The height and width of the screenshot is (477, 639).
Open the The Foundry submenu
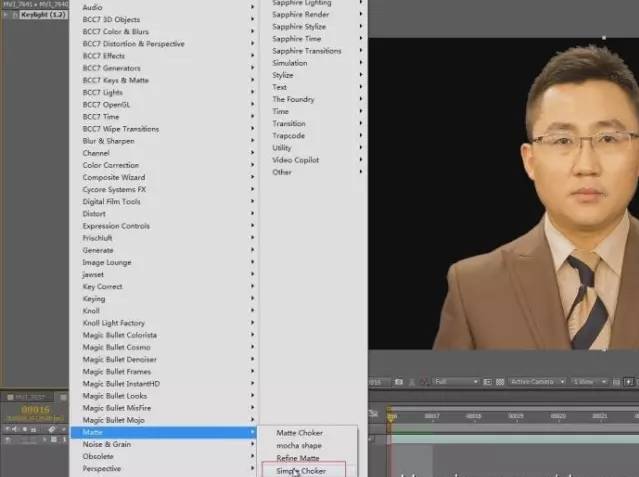[314, 99]
